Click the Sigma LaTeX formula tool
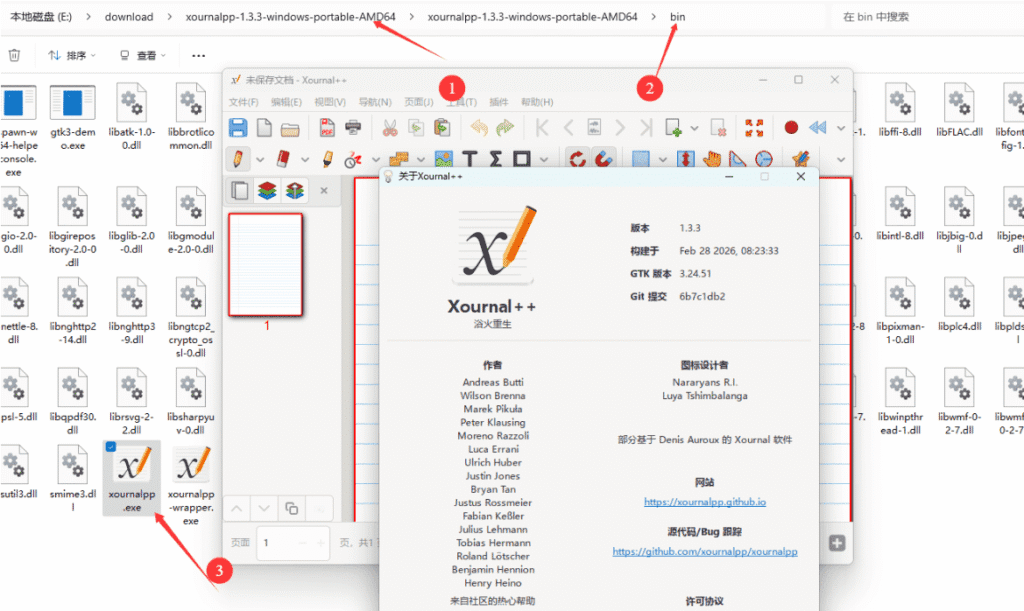 [496, 159]
